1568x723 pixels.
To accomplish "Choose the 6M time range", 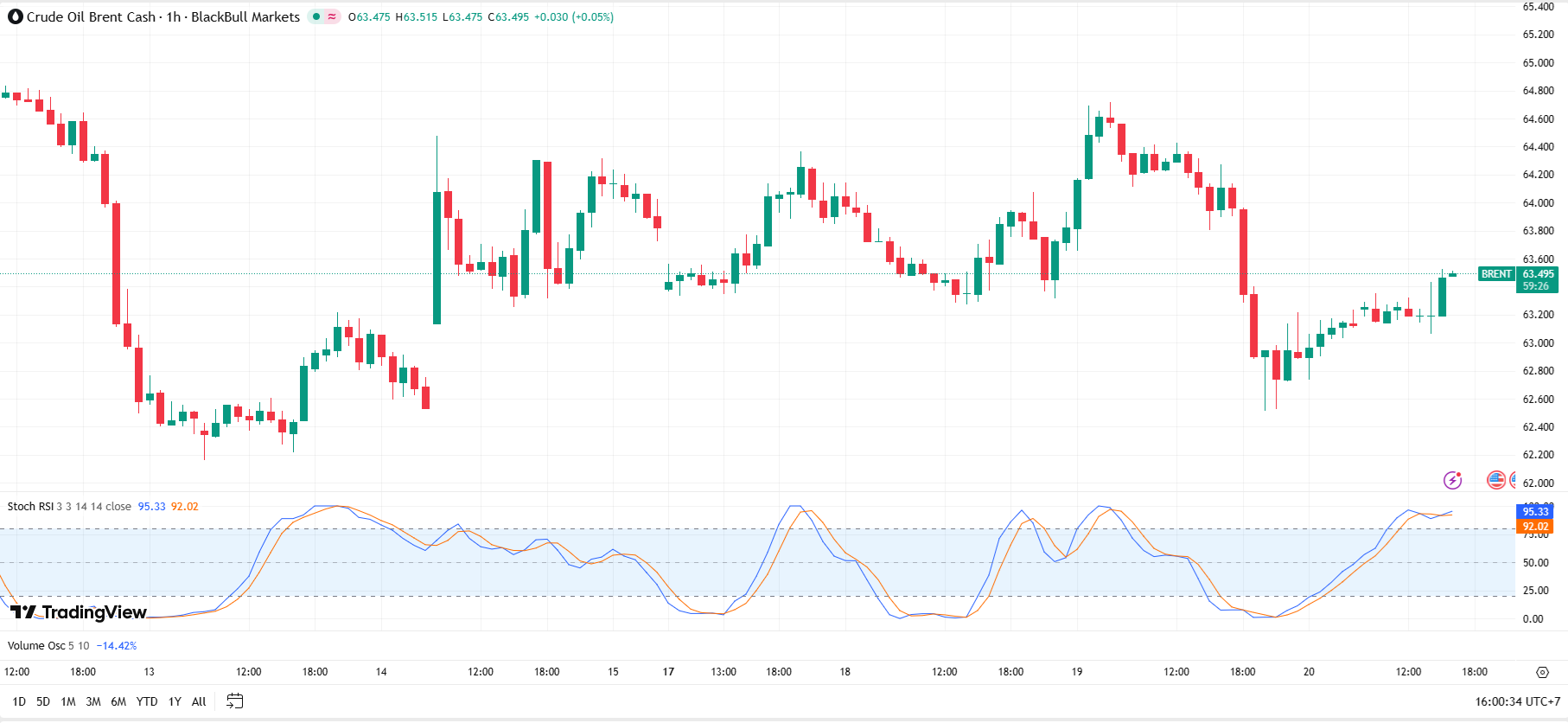I will (118, 701).
